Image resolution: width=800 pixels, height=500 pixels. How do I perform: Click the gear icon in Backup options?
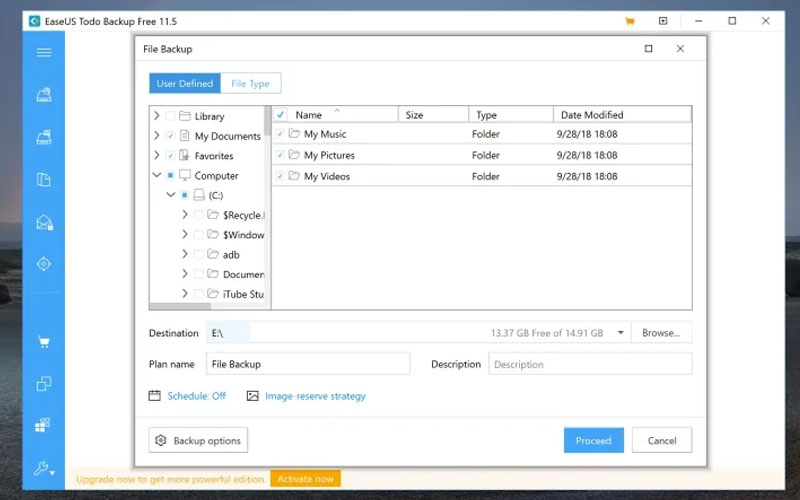click(x=161, y=440)
